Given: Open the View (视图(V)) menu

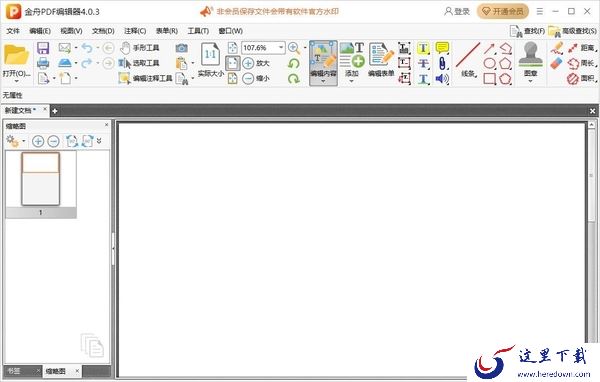Looking at the screenshot, I should (x=71, y=31).
